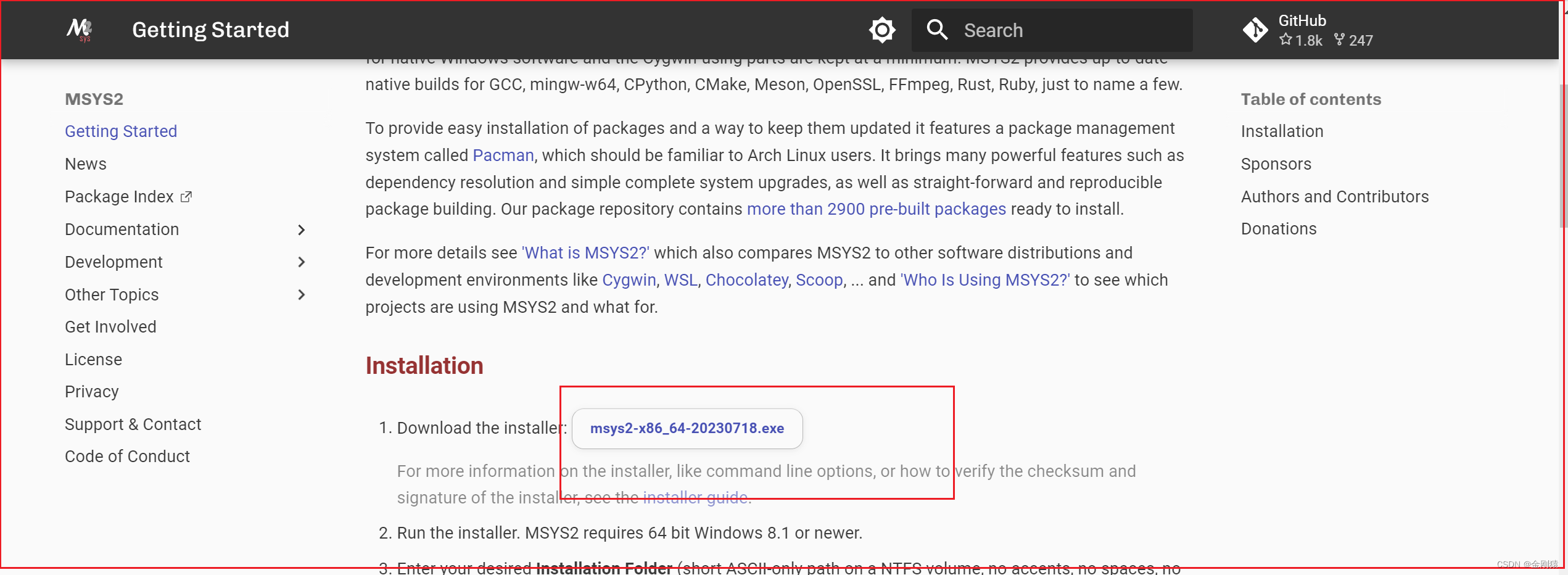
Task: Toggle the light/dark theme icon
Action: [882, 30]
